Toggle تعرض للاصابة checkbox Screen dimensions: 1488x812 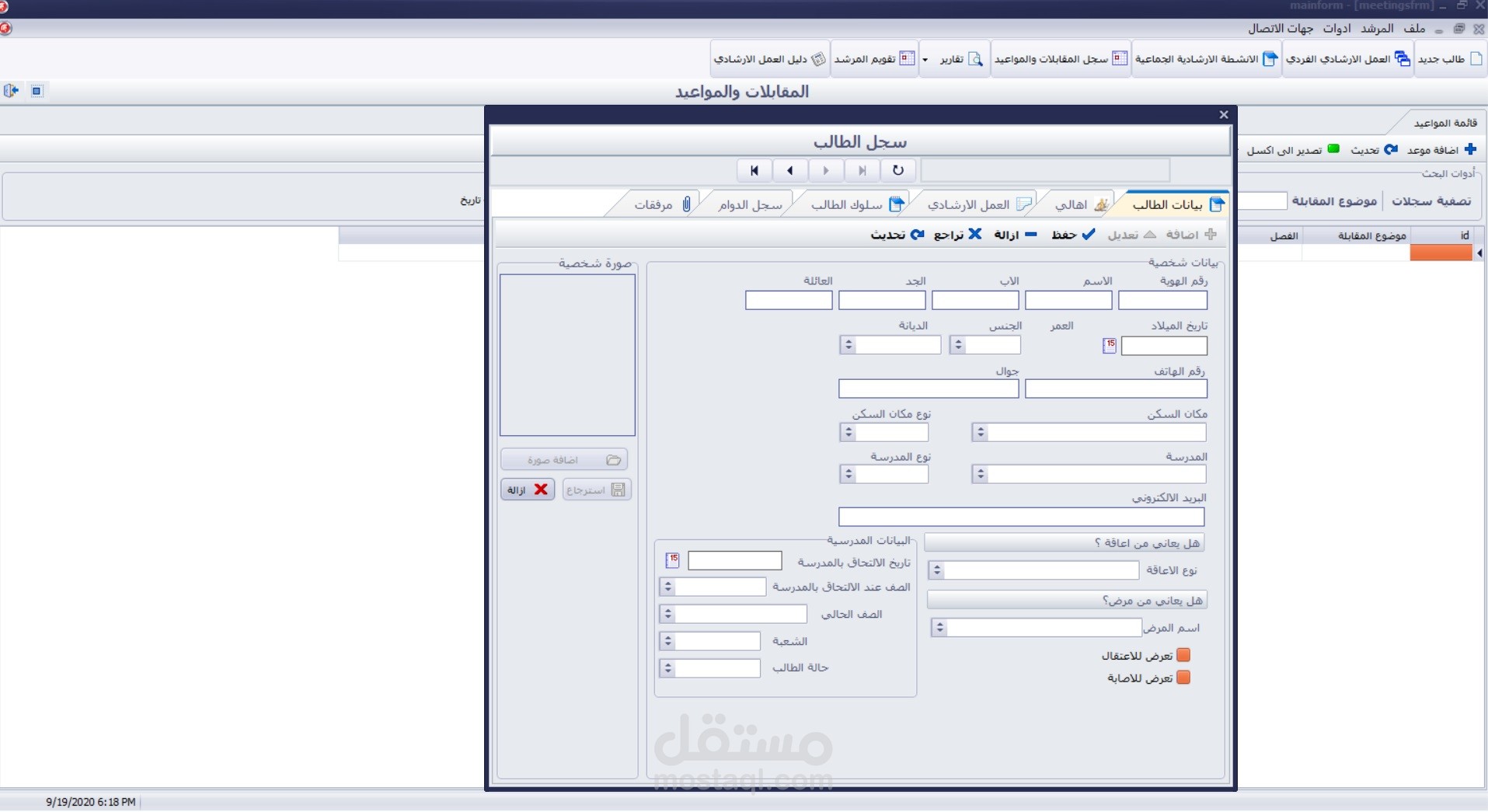coord(1183,678)
